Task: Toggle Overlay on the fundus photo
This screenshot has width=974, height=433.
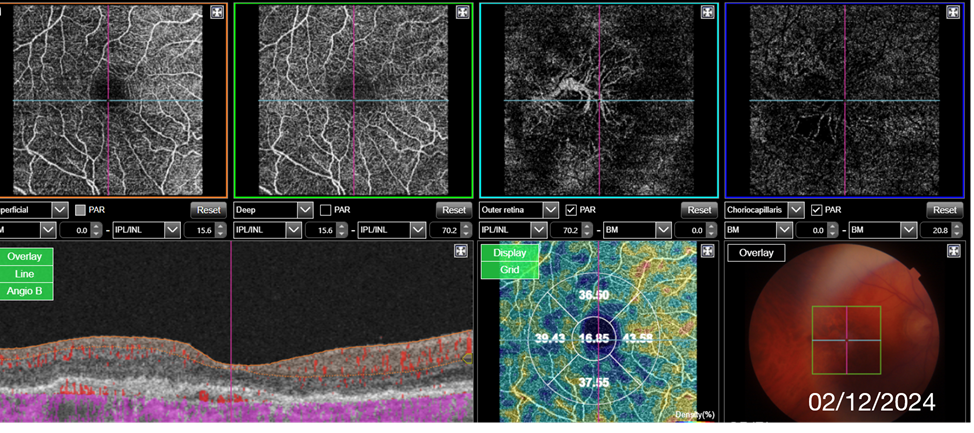Action: click(756, 253)
